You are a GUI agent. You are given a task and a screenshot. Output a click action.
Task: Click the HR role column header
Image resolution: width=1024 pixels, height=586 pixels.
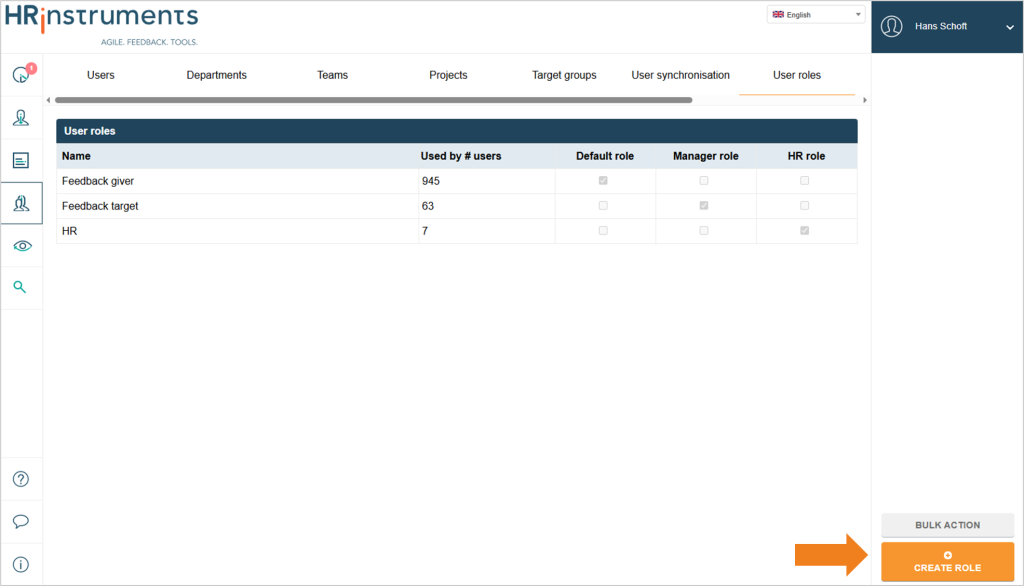click(806, 156)
